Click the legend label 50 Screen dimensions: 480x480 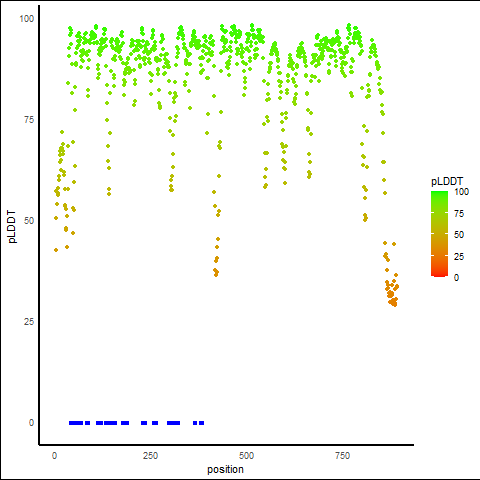click(459, 235)
